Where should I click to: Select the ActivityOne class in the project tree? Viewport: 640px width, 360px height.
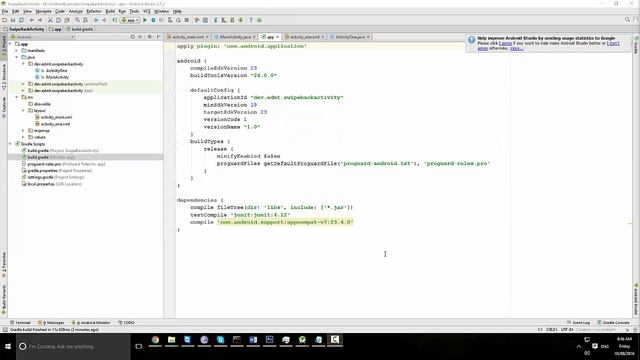click(x=56, y=71)
